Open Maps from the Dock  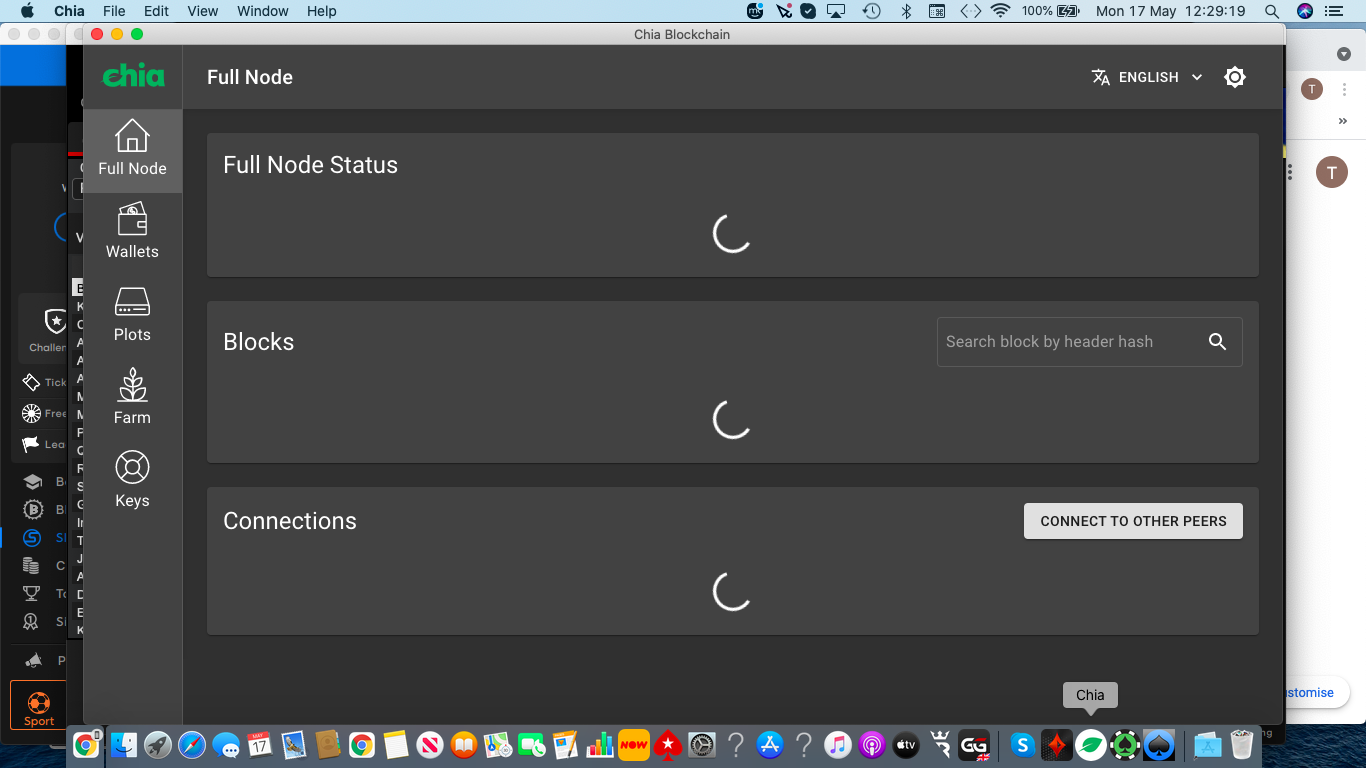pos(498,745)
